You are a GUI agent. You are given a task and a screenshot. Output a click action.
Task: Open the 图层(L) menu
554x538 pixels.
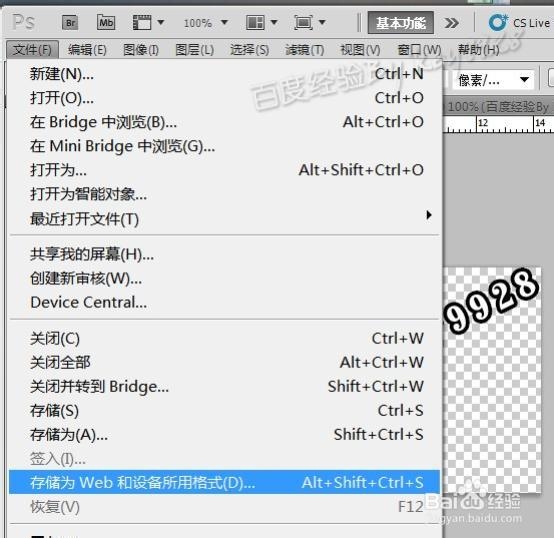195,49
